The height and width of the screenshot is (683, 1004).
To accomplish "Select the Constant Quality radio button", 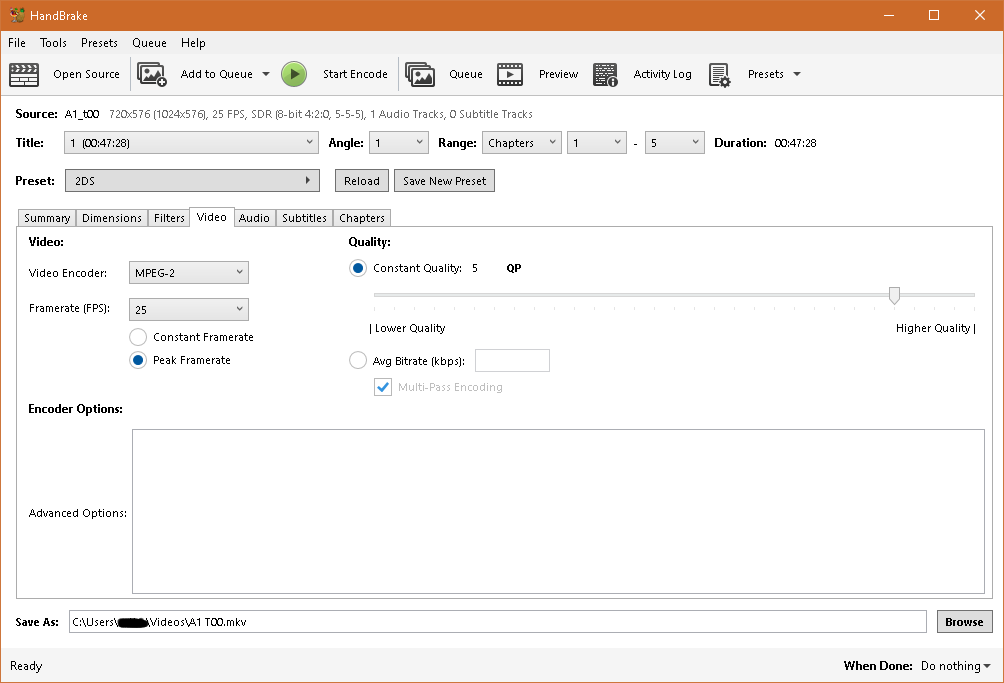I will (x=358, y=268).
